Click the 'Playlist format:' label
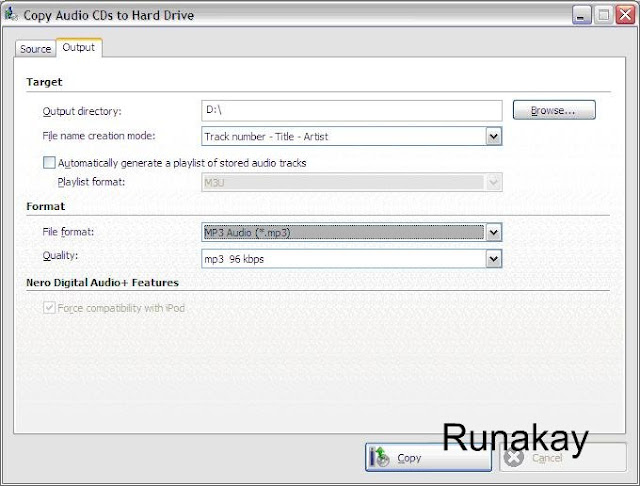This screenshot has height=486, width=640. click(x=91, y=182)
